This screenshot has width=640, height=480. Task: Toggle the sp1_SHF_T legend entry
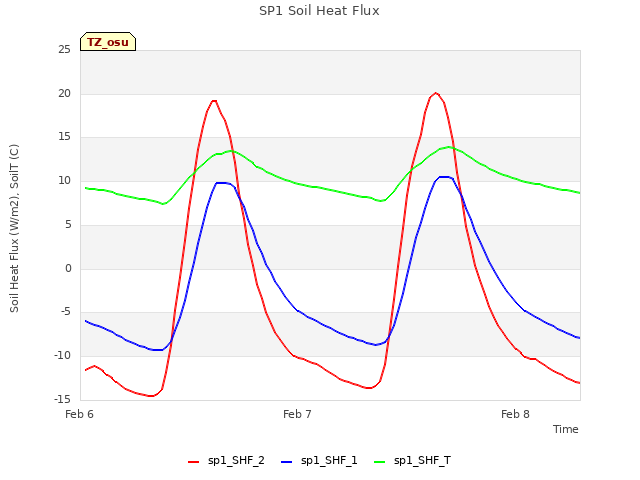coord(412,461)
